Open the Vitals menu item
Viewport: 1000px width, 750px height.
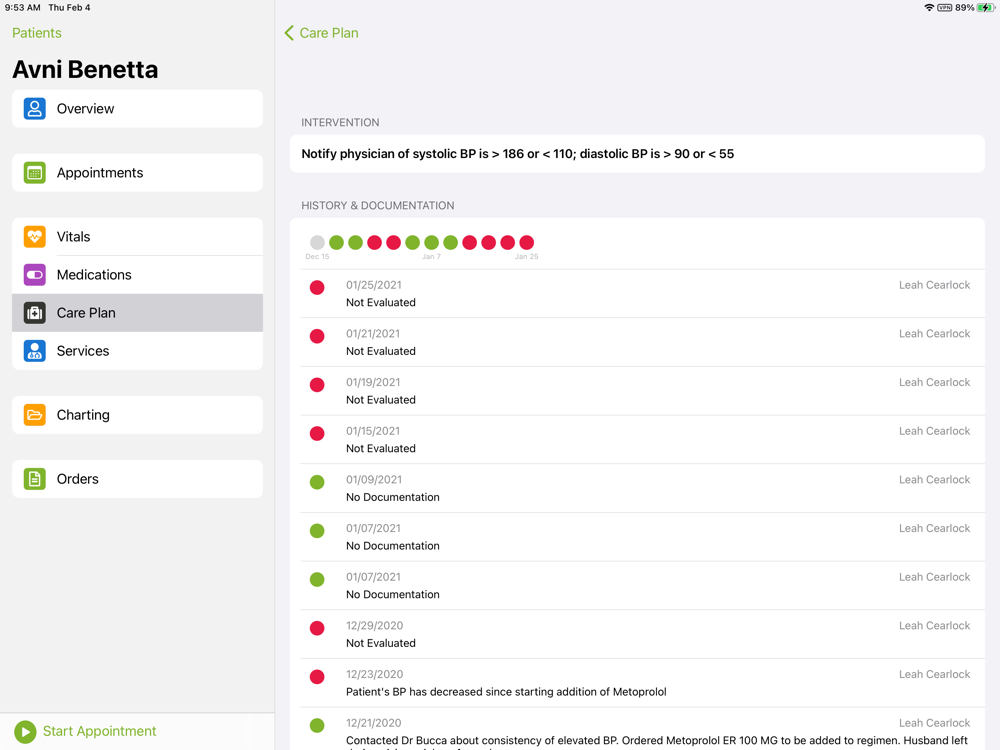(x=137, y=237)
